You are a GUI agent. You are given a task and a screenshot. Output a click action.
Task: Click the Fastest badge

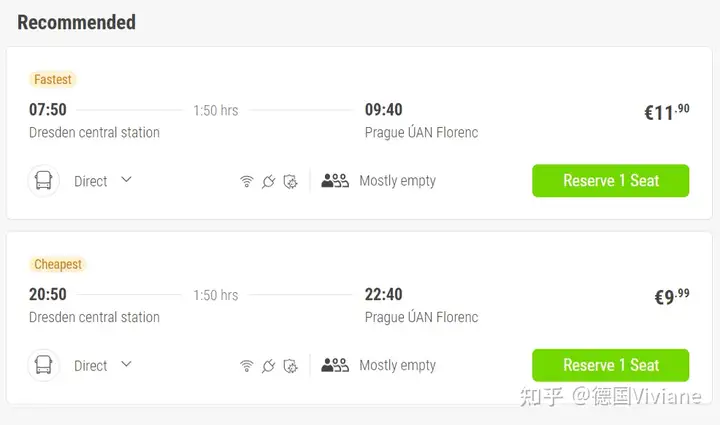pyautogui.click(x=53, y=79)
